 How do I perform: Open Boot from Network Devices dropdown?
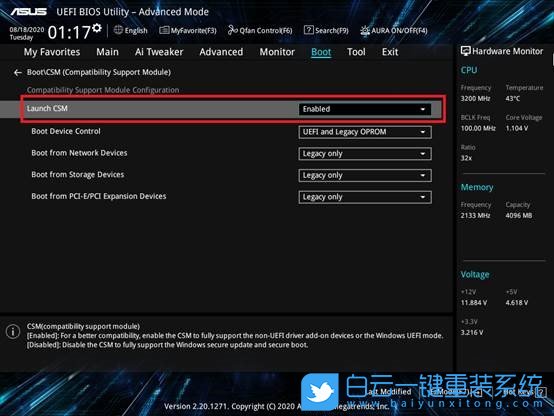(x=365, y=154)
